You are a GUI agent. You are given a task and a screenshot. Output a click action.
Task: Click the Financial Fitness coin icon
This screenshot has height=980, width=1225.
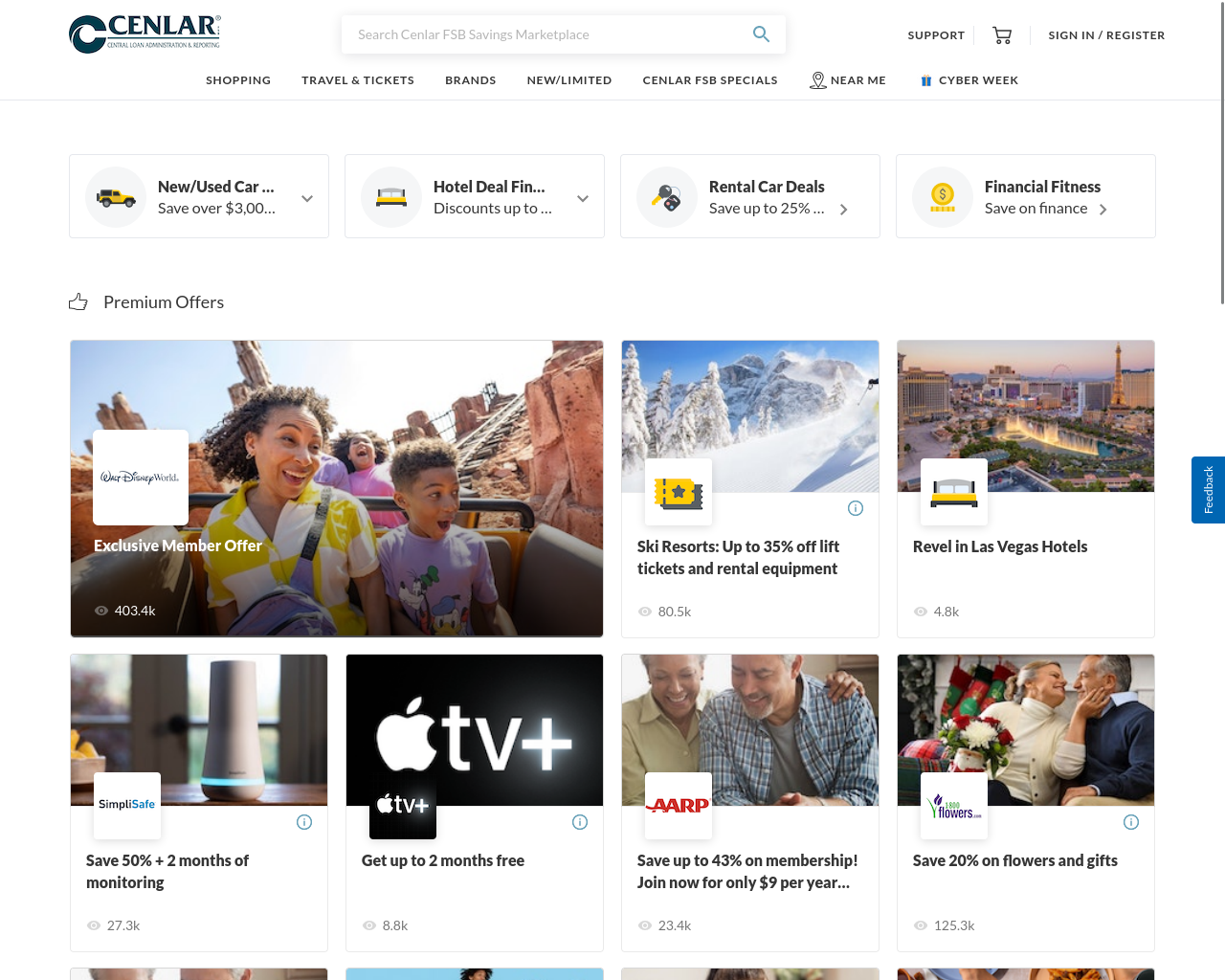[943, 197]
